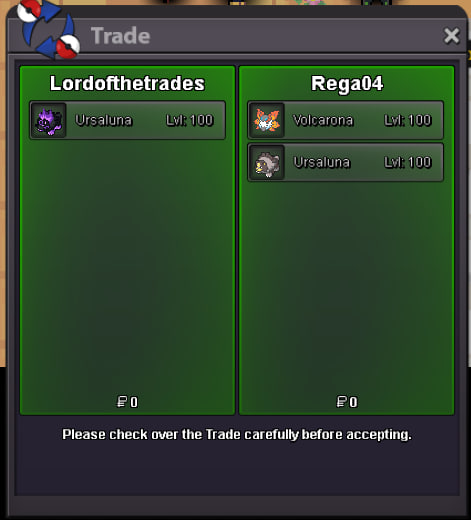Click the pokedollar icon under Lordofthetrades

122,402
